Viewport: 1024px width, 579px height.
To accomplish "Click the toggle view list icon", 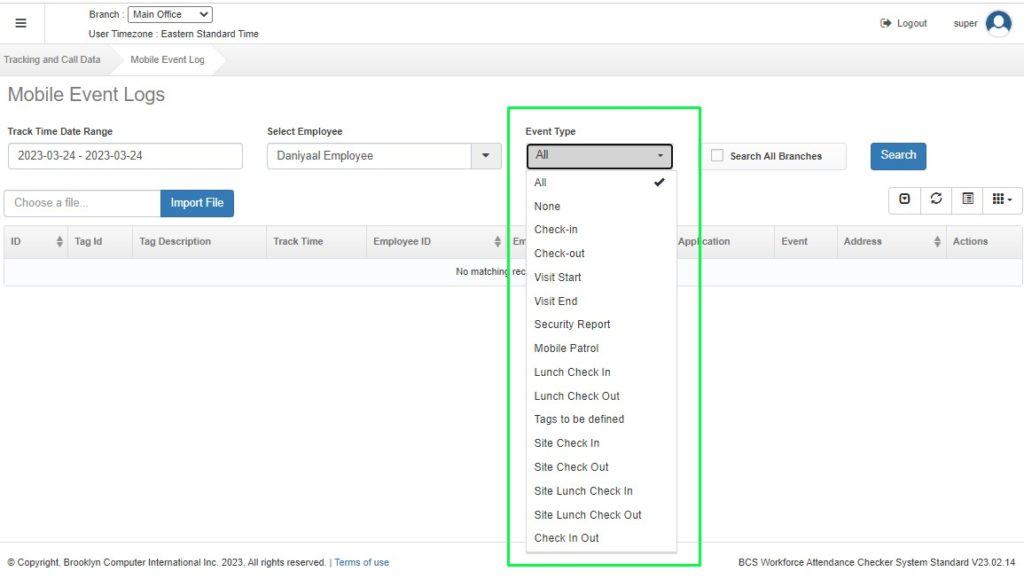I will [x=967, y=200].
